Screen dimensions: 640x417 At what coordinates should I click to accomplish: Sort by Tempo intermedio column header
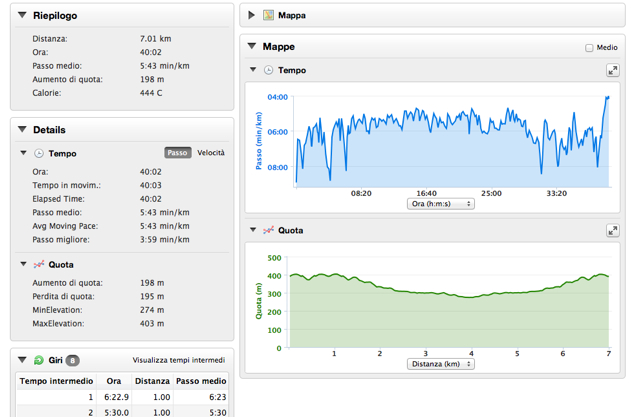coord(56,381)
